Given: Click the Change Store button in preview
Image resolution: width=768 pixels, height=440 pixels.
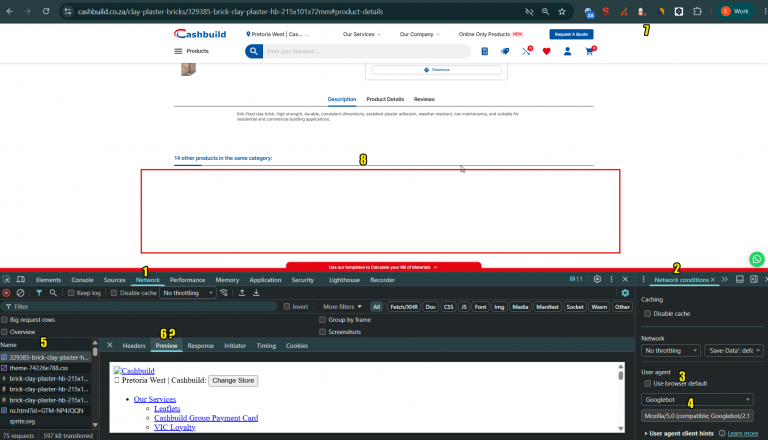Looking at the screenshot, I should coord(233,380).
